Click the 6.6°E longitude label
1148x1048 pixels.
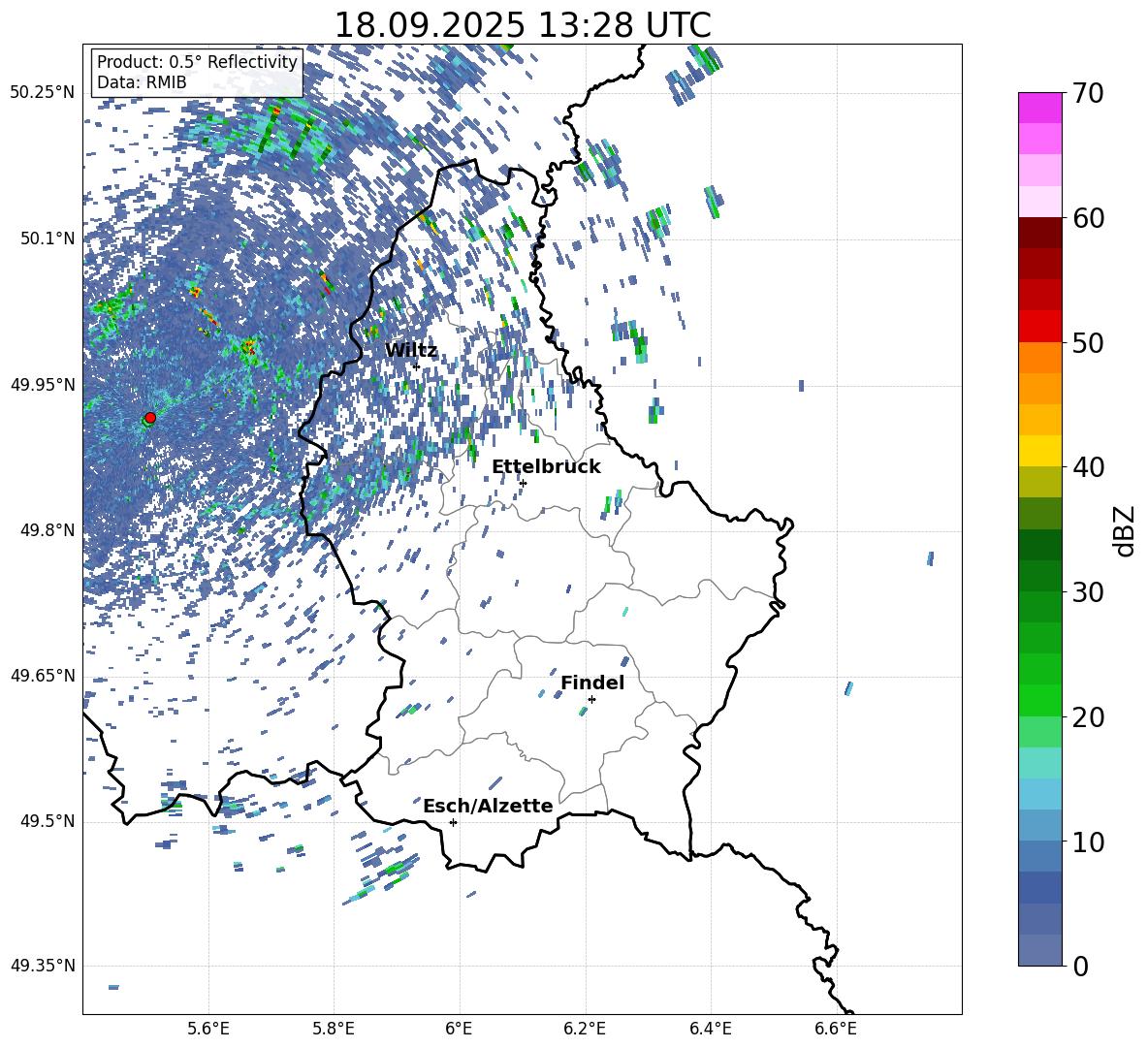(x=836, y=1029)
